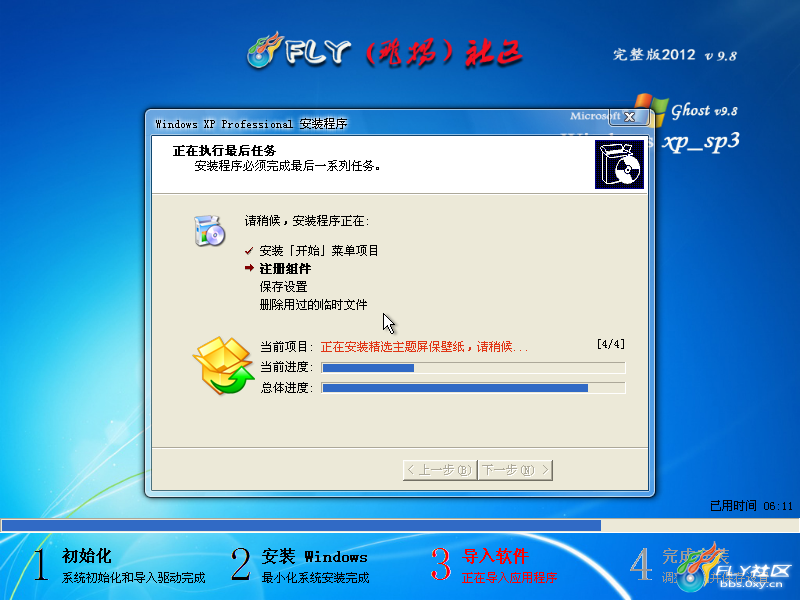The image size is (800, 600).
Task: Click the text 最小化系统安装完成
Action: pyautogui.click(x=315, y=578)
